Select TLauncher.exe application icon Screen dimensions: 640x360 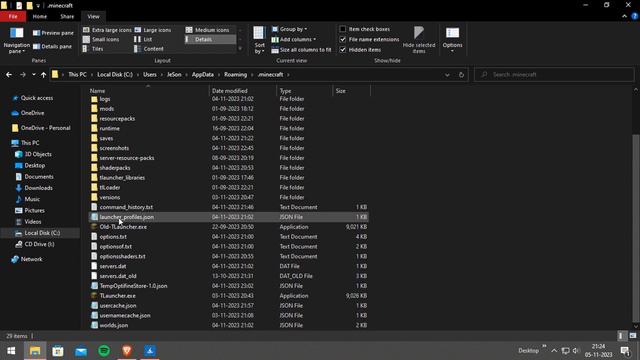(x=94, y=296)
